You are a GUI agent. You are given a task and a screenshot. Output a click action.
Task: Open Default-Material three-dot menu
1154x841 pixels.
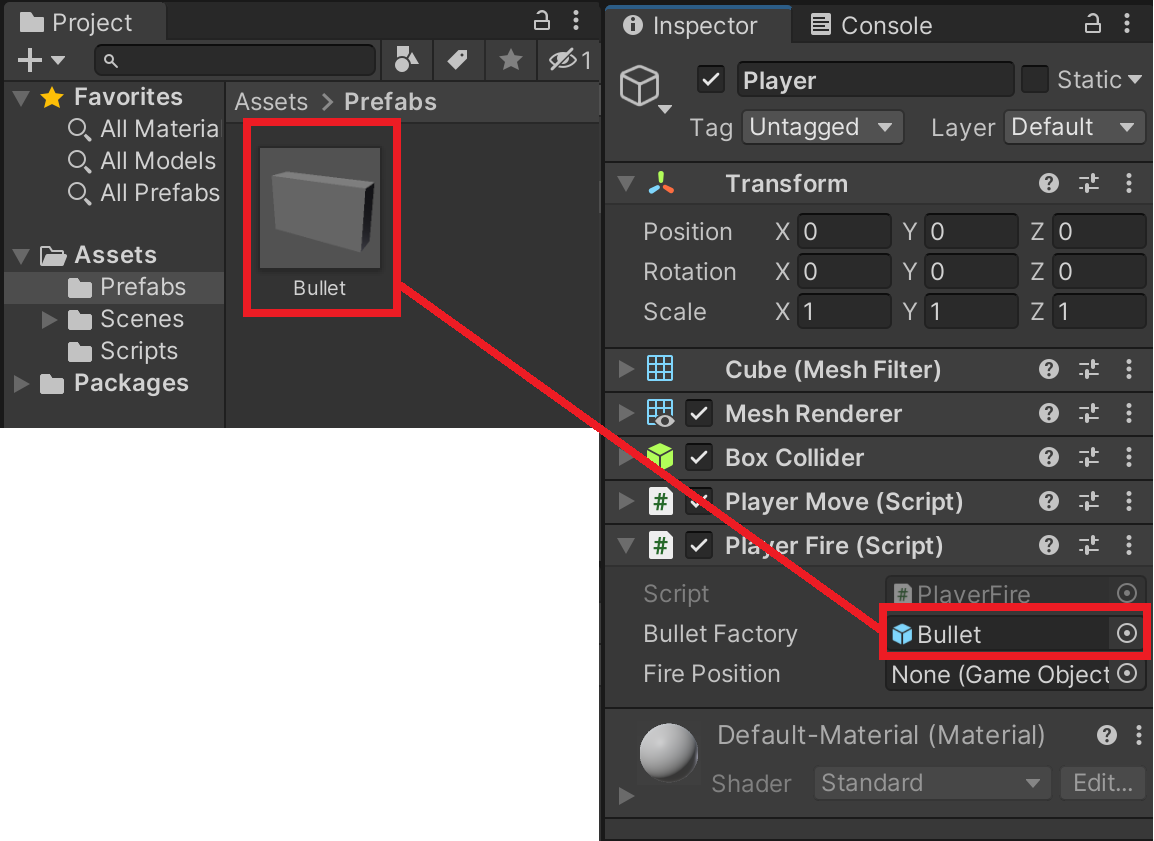[x=1139, y=734]
